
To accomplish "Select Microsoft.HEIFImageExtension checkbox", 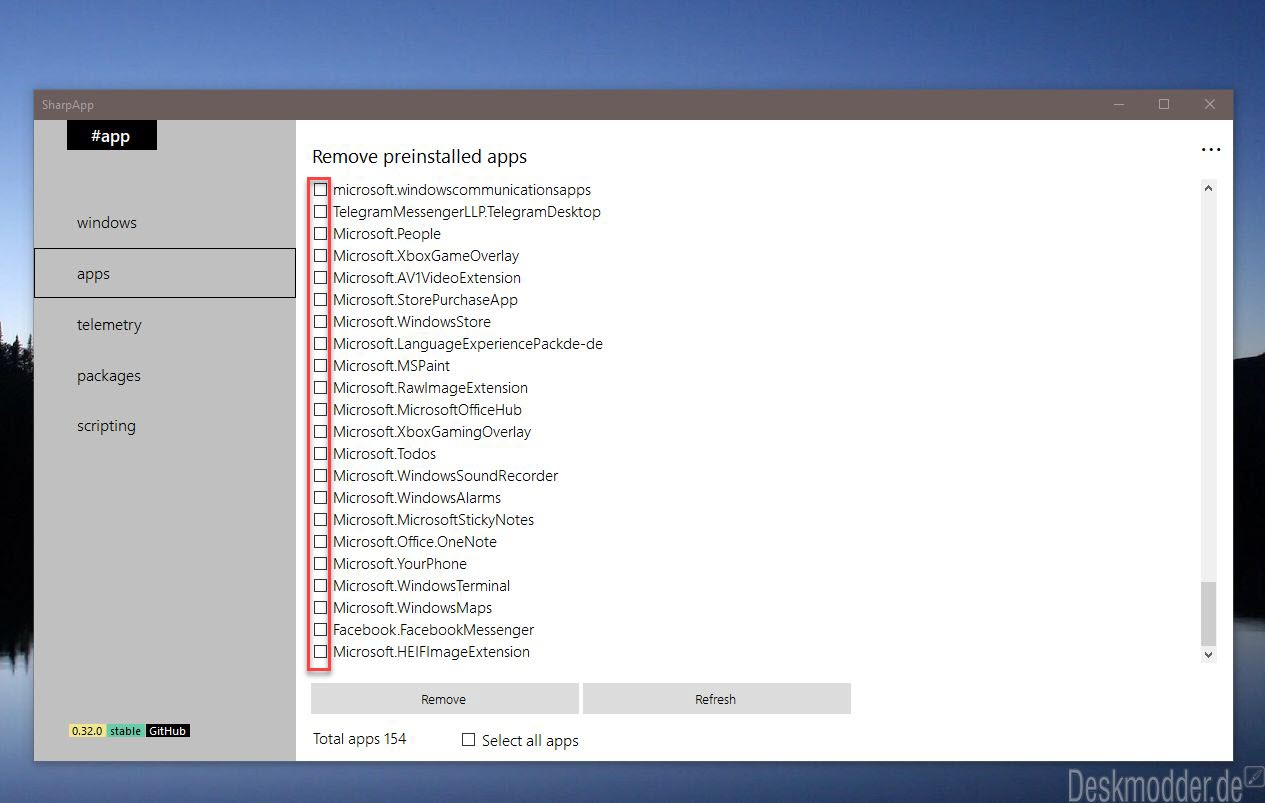I will pos(320,651).
